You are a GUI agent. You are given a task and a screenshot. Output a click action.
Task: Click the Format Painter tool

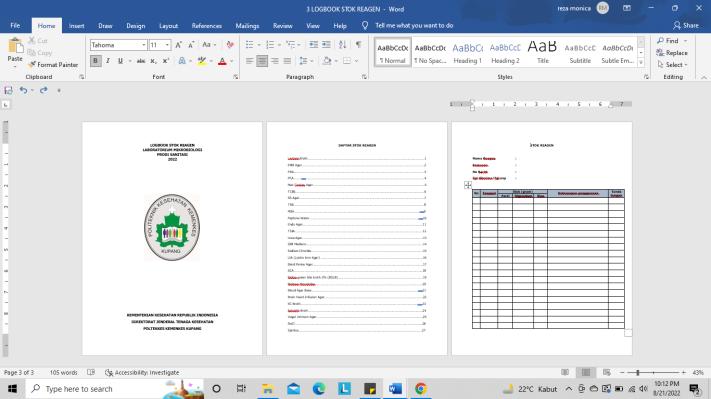[53, 65]
